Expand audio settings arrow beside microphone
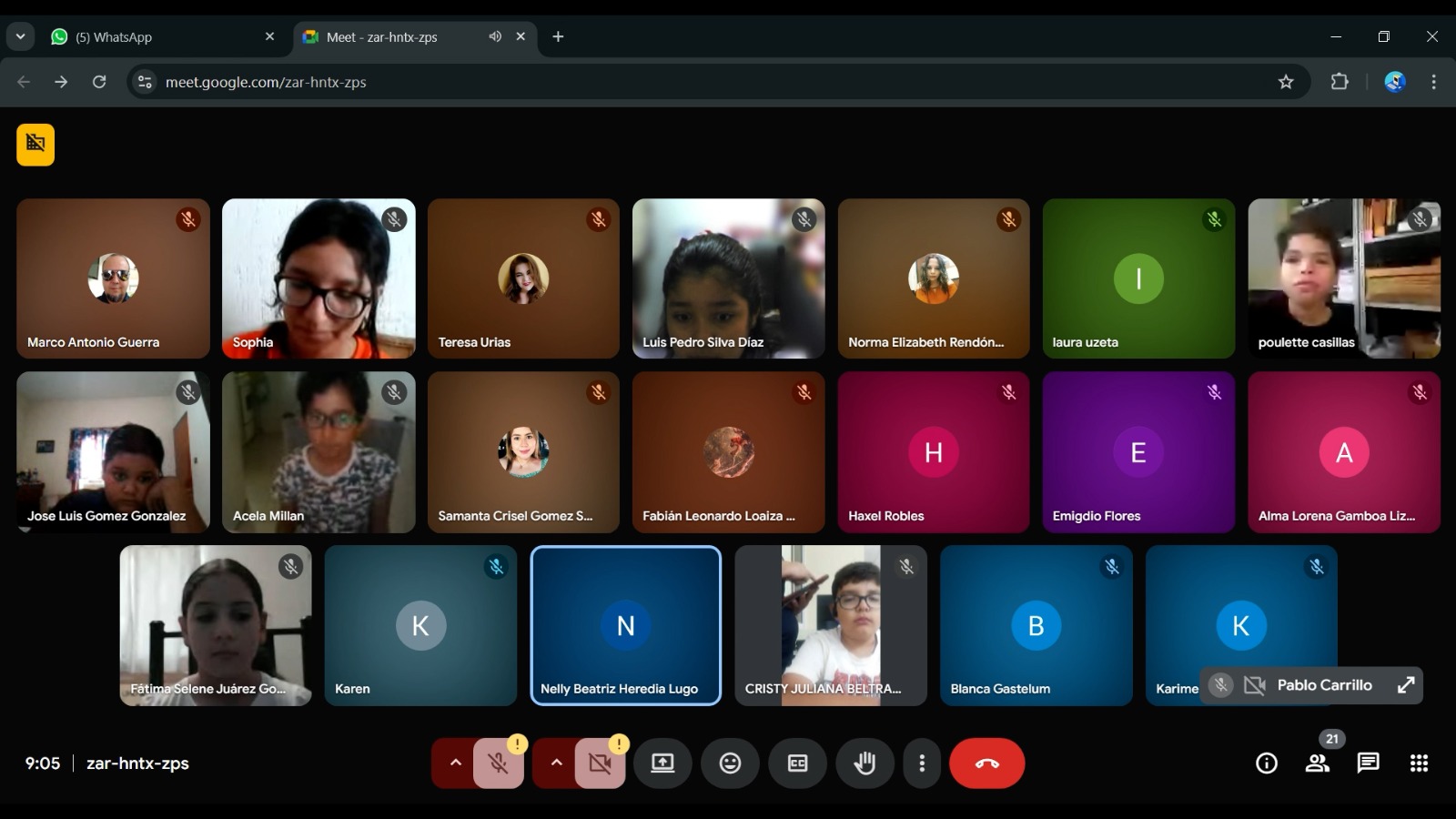This screenshot has width=1456, height=819. coord(455,763)
